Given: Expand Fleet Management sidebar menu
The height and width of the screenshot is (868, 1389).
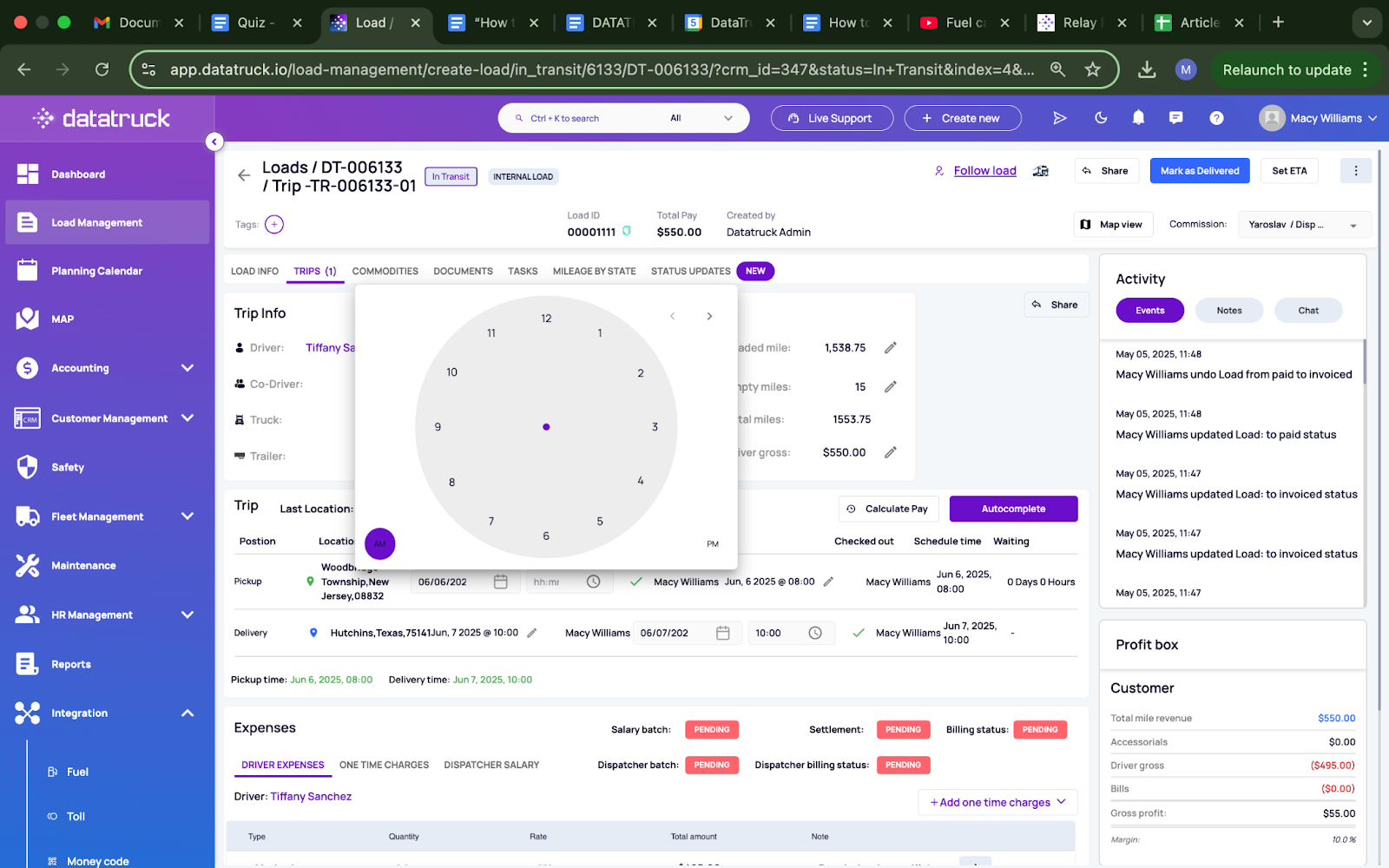Looking at the screenshot, I should [x=188, y=516].
